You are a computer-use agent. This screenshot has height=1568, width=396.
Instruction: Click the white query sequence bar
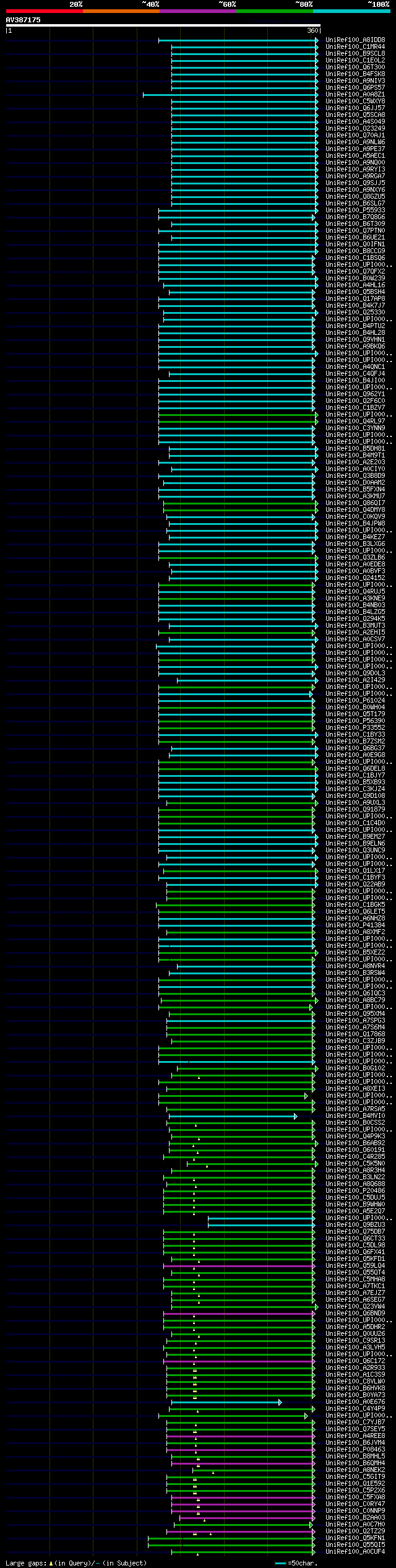click(163, 25)
